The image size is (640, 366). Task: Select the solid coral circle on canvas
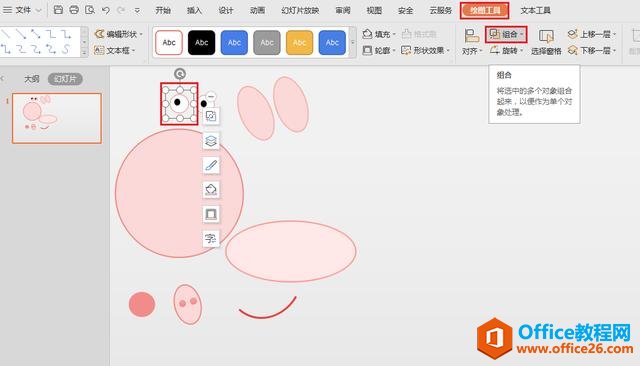click(x=142, y=304)
